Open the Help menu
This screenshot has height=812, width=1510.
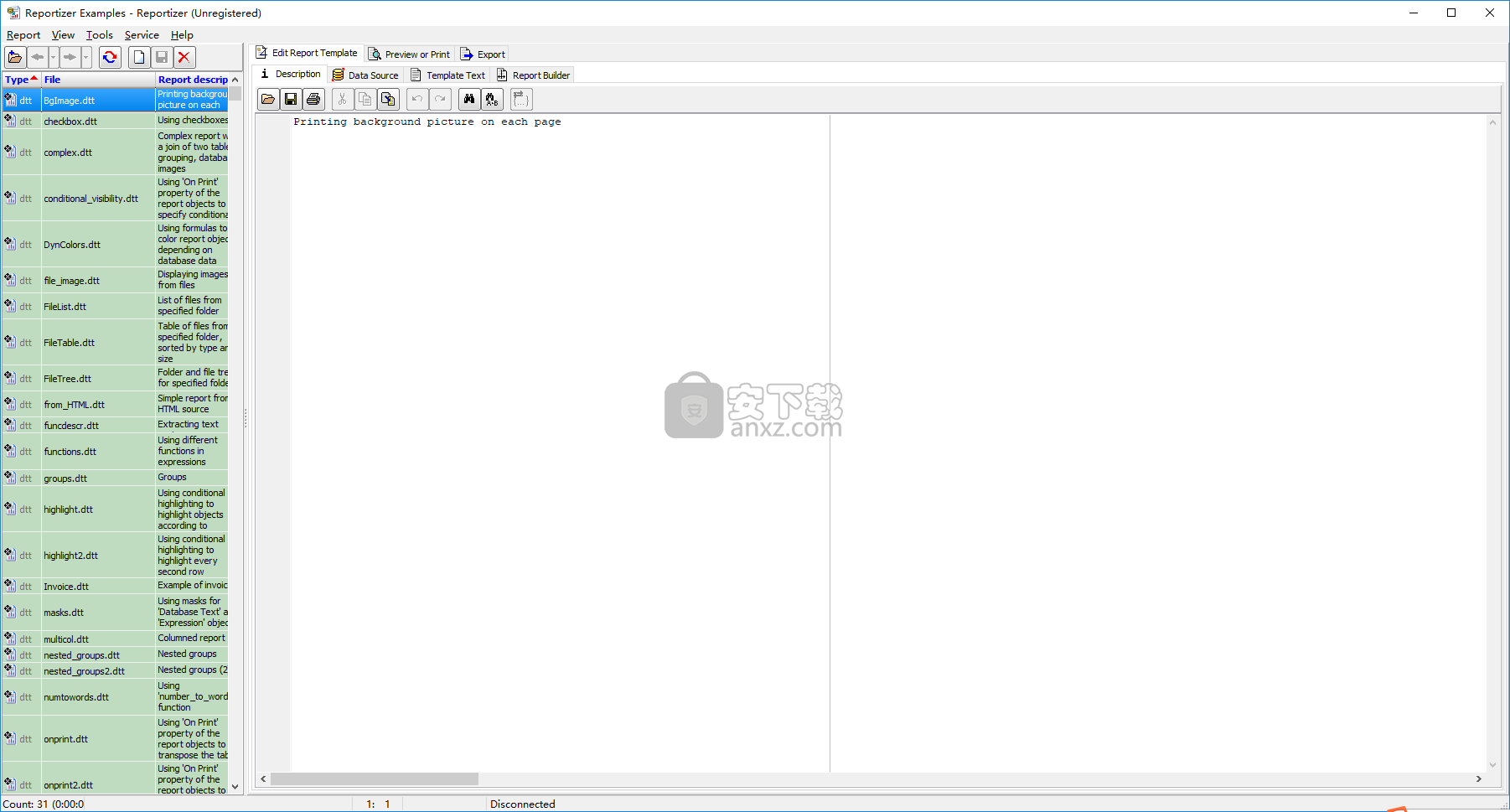tap(182, 35)
